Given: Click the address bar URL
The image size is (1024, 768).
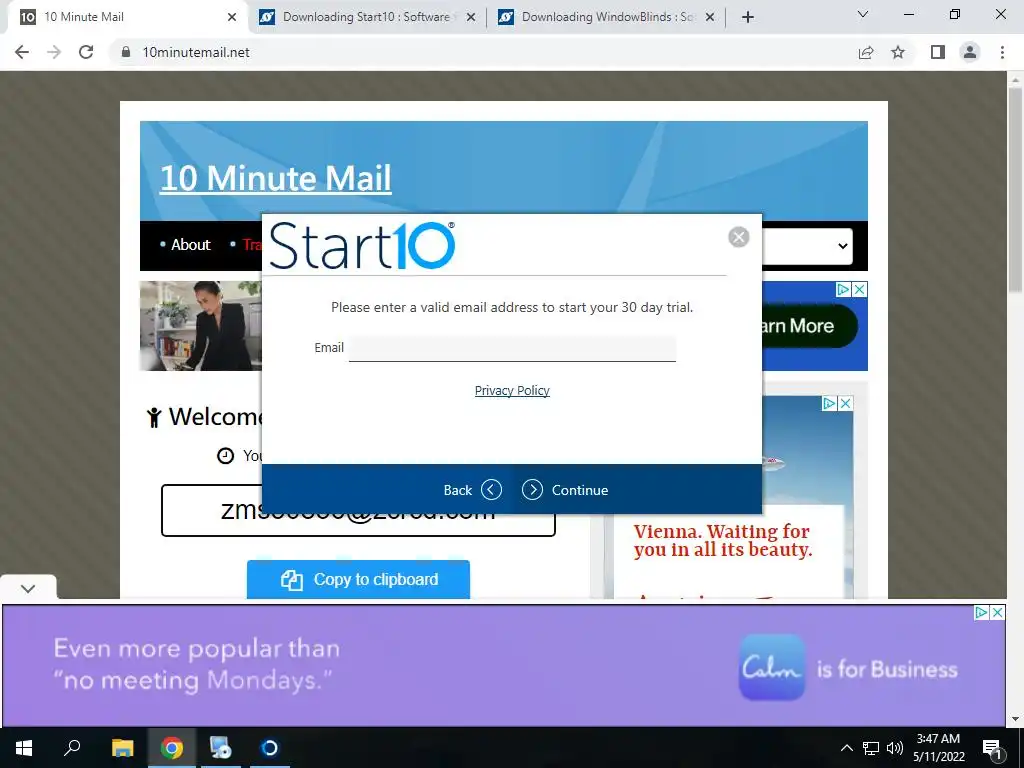Looking at the screenshot, I should click(196, 52).
